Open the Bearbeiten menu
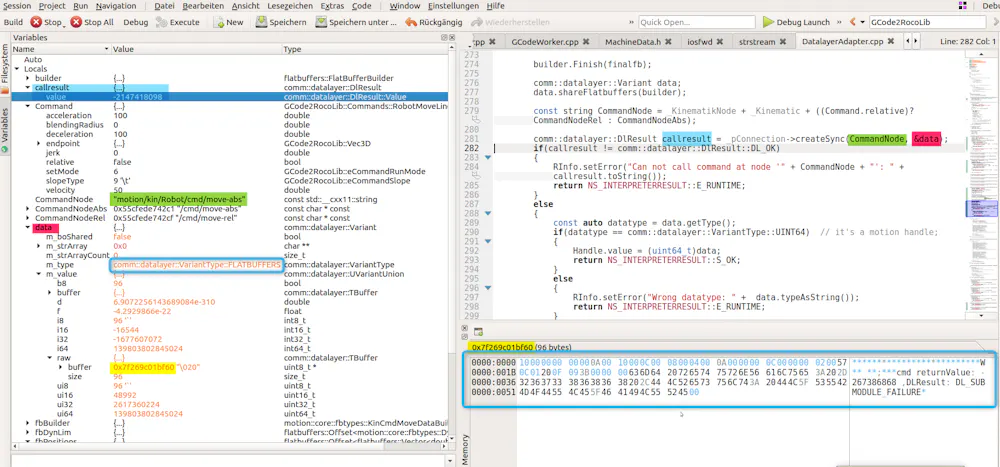 click(202, 6)
